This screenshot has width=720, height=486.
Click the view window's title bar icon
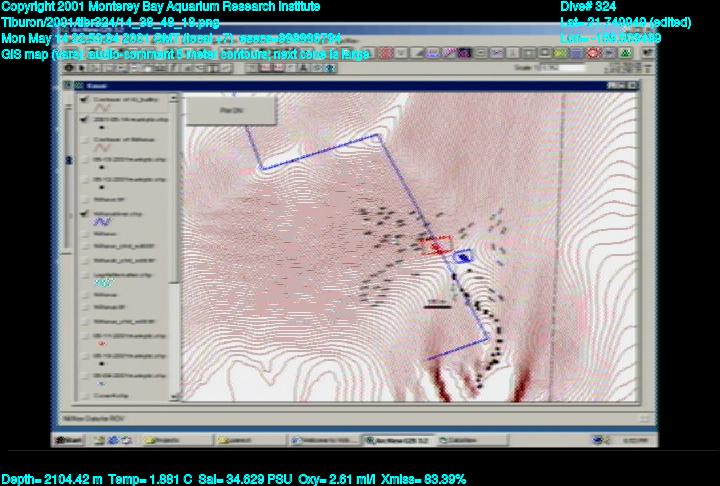pos(79,87)
